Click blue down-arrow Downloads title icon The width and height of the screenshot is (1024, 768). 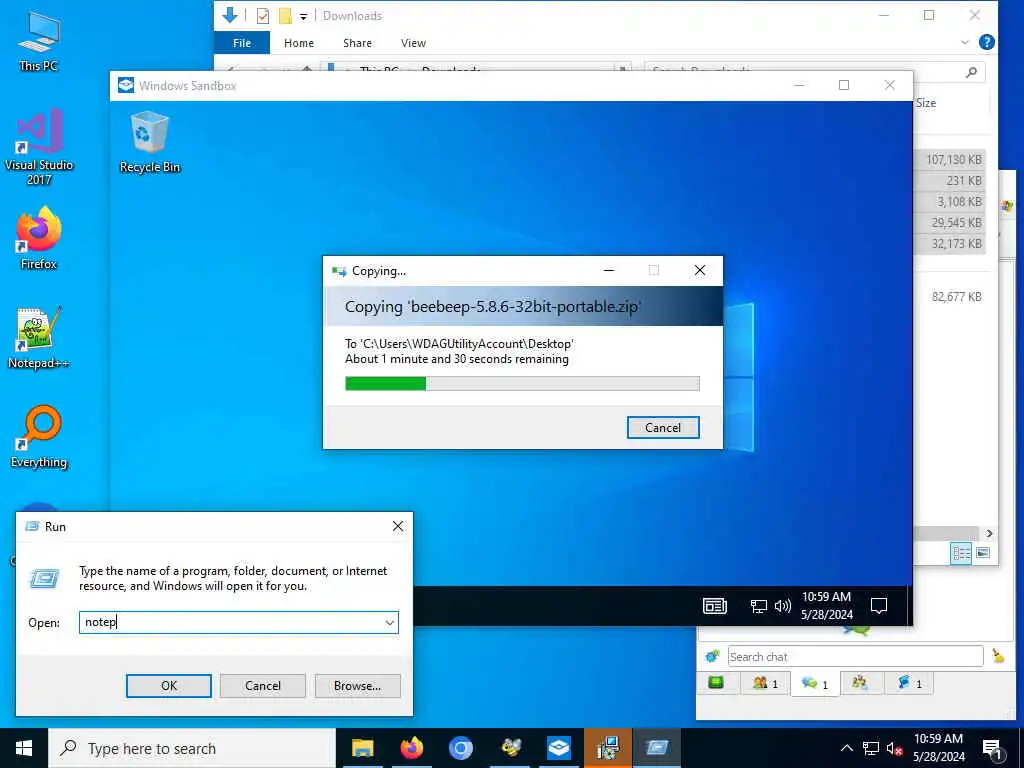230,15
